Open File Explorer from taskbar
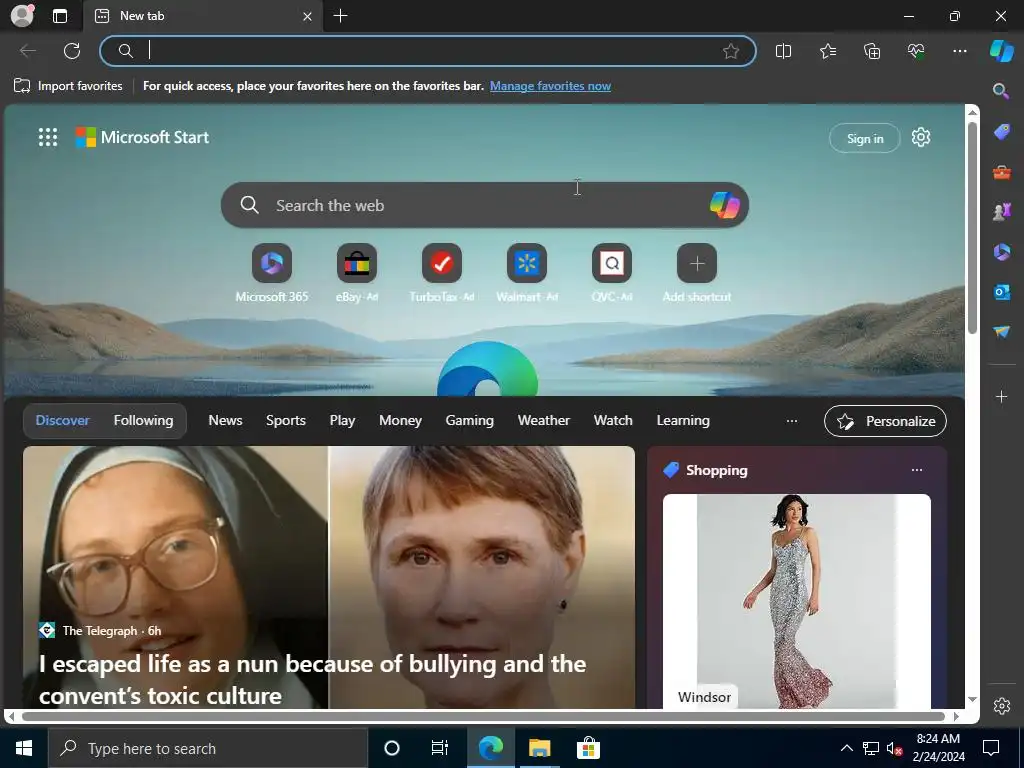Viewport: 1024px width, 768px height. (x=539, y=748)
